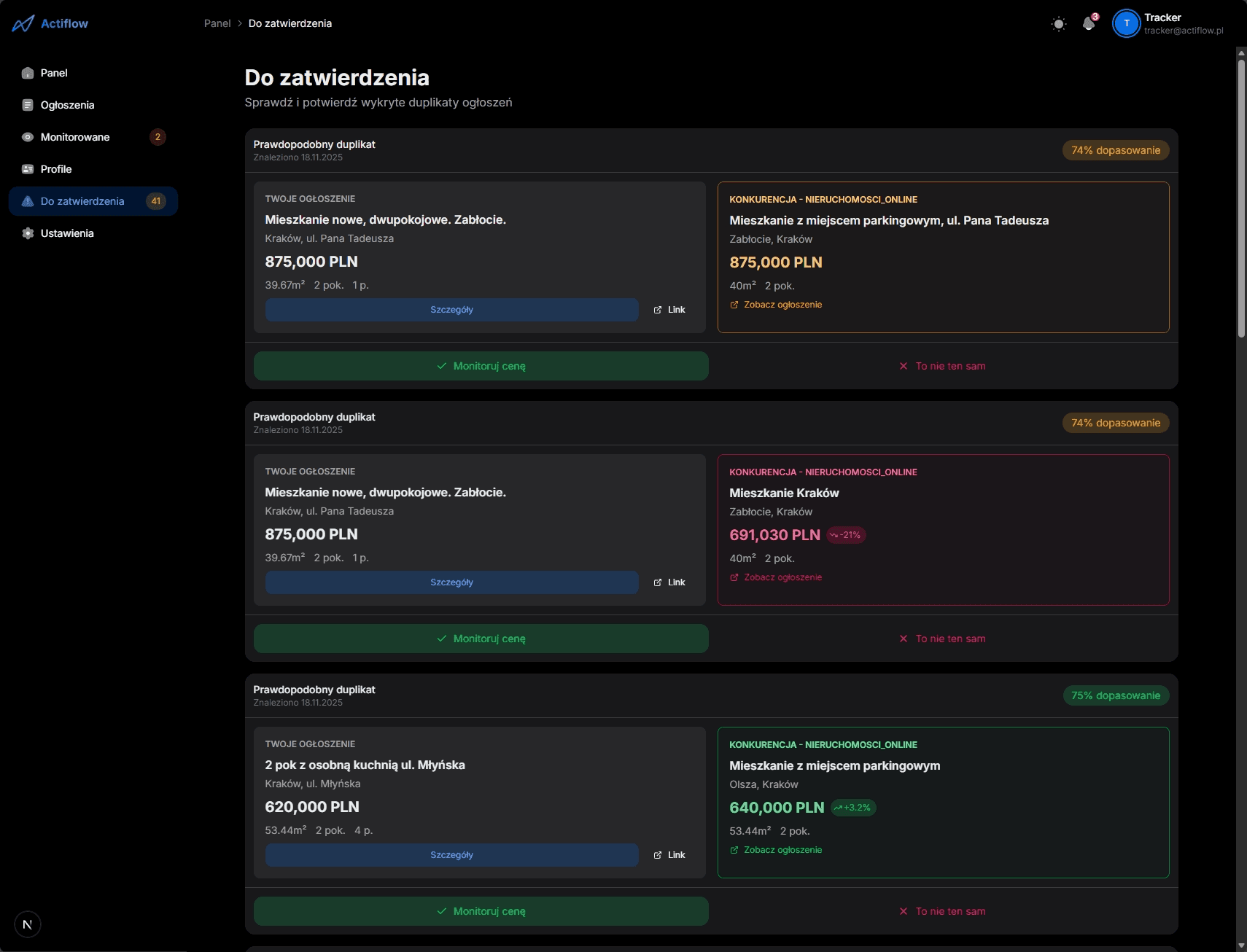Open the Panel dashboard icon in sidebar
Screen dimensions: 1247x952
(x=28, y=73)
